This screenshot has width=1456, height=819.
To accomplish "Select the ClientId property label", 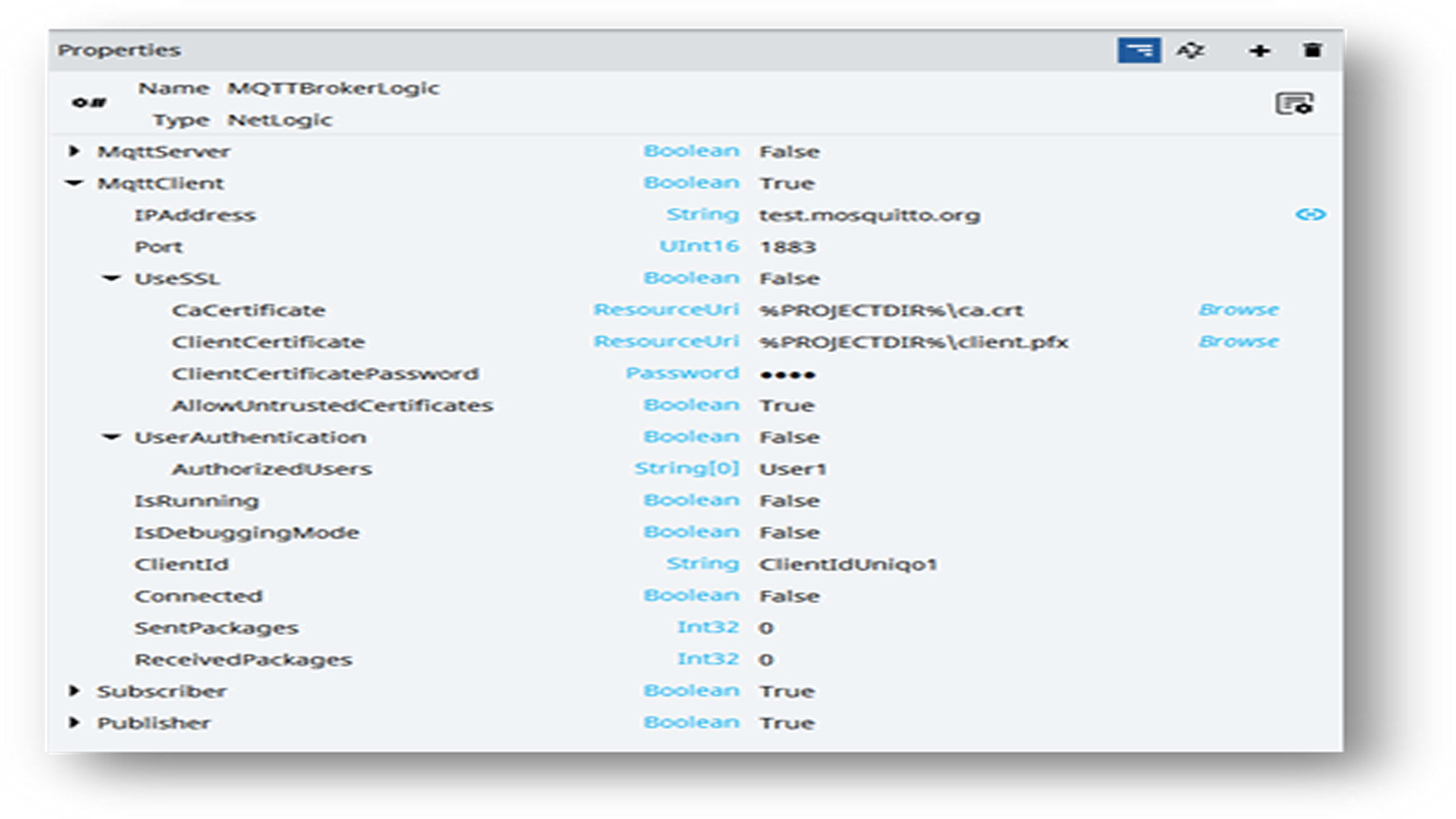I will point(181,565).
